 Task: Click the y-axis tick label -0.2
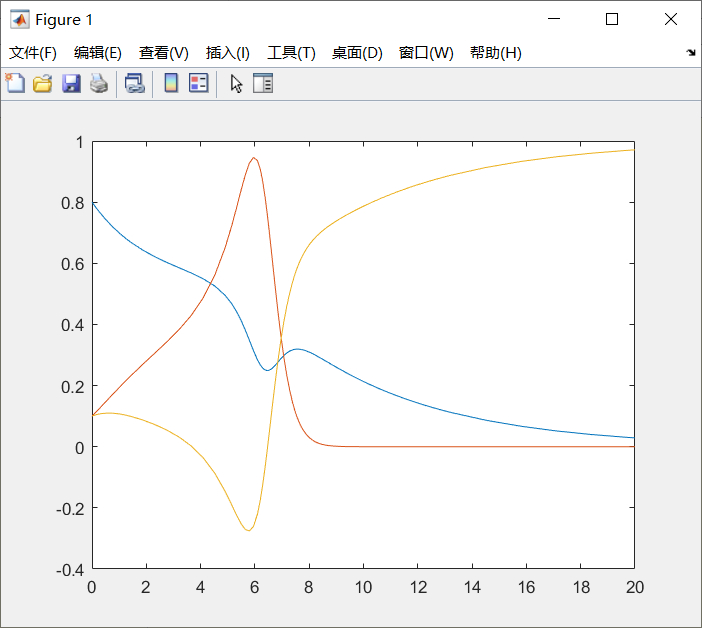[x=70, y=509]
